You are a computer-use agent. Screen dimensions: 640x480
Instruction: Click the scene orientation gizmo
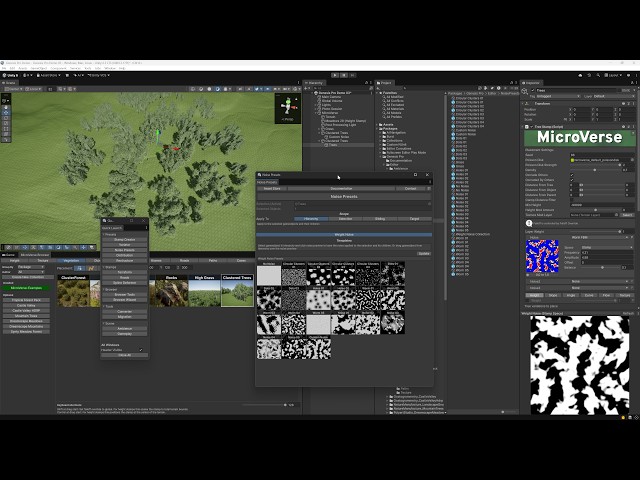click(288, 106)
